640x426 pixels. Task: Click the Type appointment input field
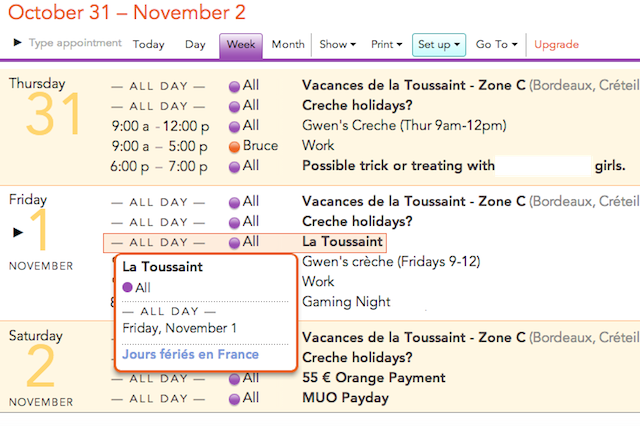pyautogui.click(x=75, y=43)
